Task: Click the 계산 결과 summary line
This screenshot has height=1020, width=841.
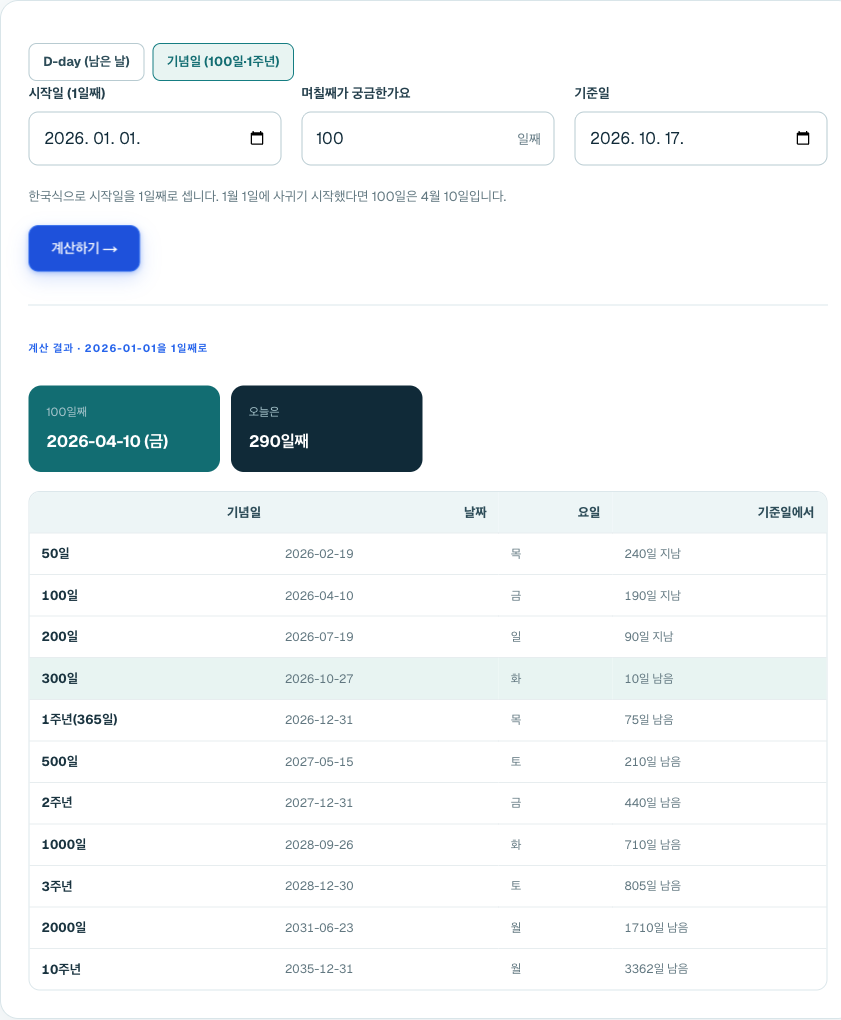Action: click(118, 348)
